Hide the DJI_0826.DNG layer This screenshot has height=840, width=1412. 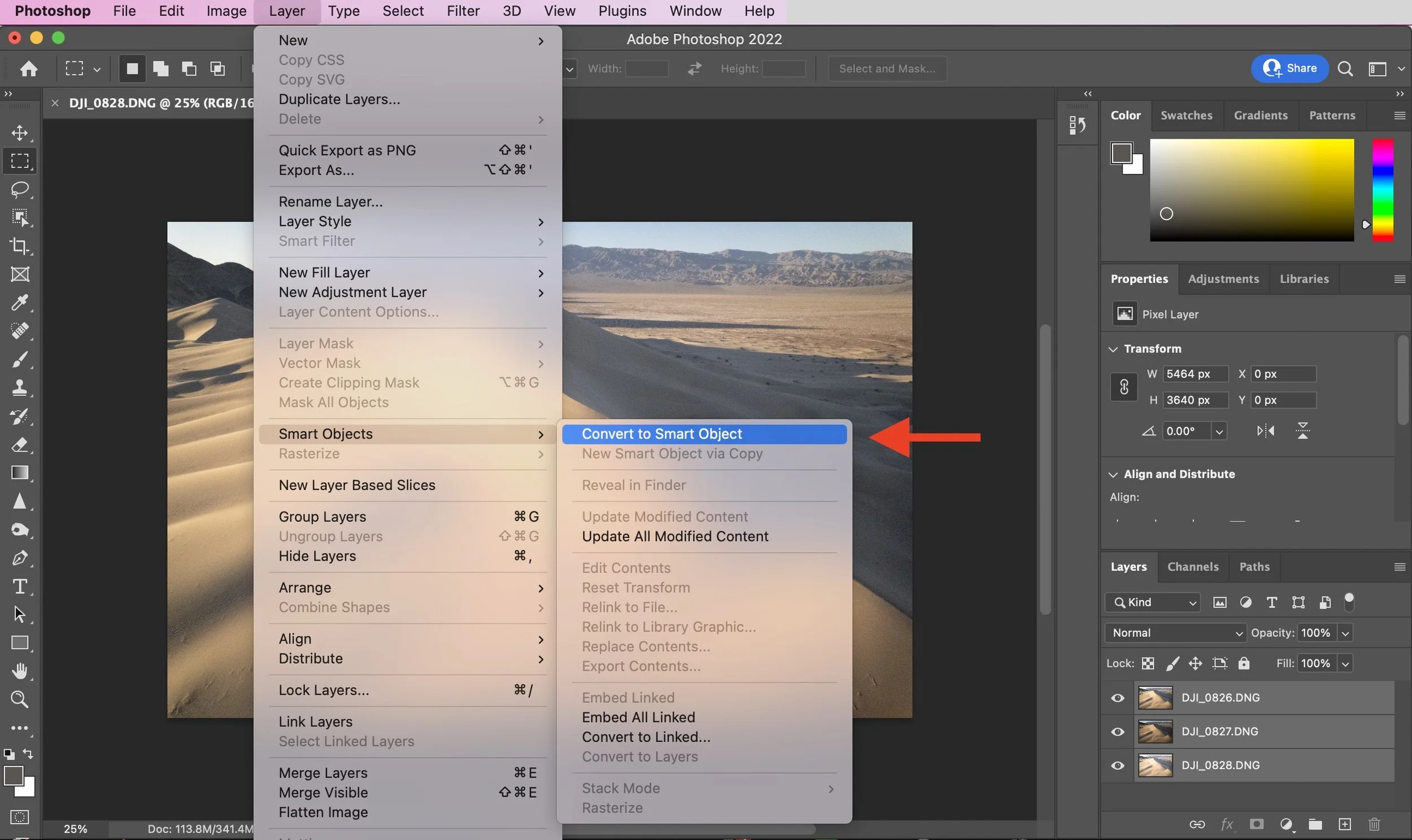tap(1118, 698)
